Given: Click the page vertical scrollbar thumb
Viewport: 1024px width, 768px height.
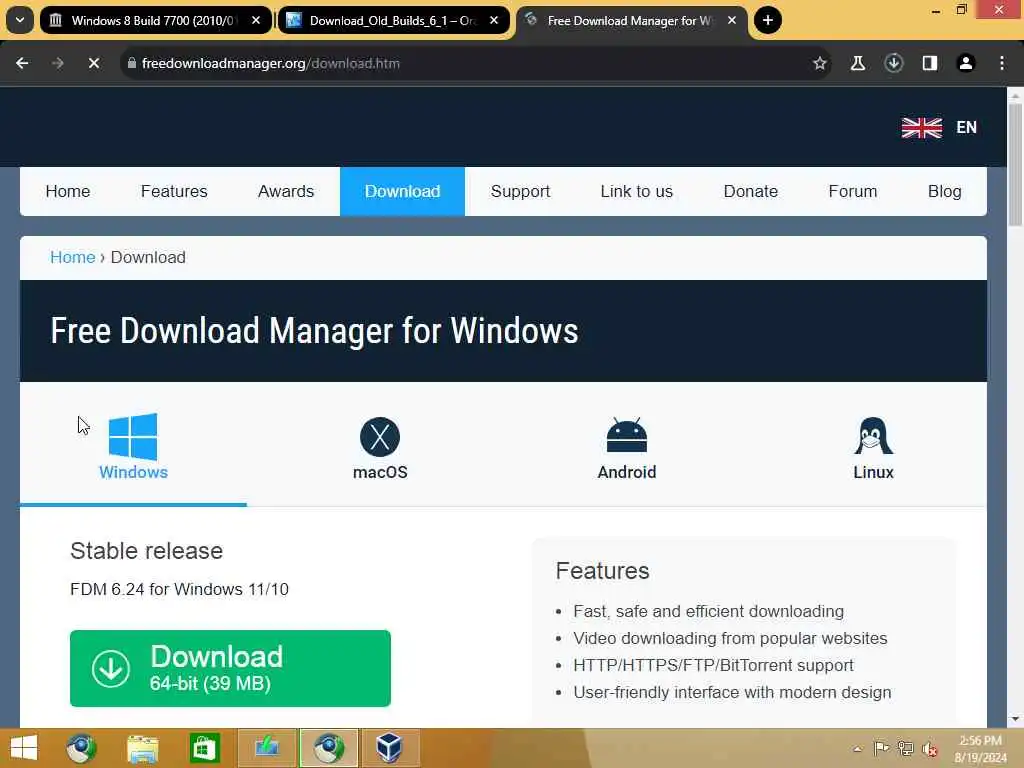Looking at the screenshot, I should click(x=1015, y=163).
